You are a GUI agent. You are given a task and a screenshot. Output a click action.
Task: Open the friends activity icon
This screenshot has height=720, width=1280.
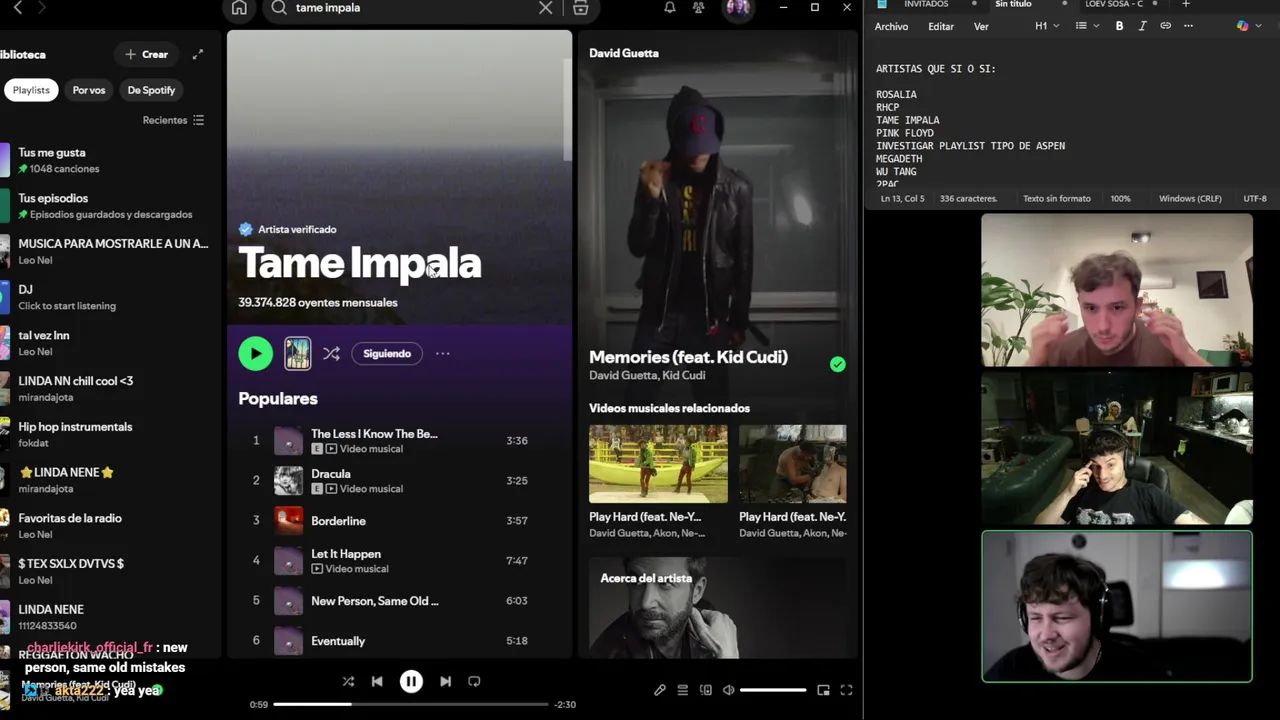699,8
